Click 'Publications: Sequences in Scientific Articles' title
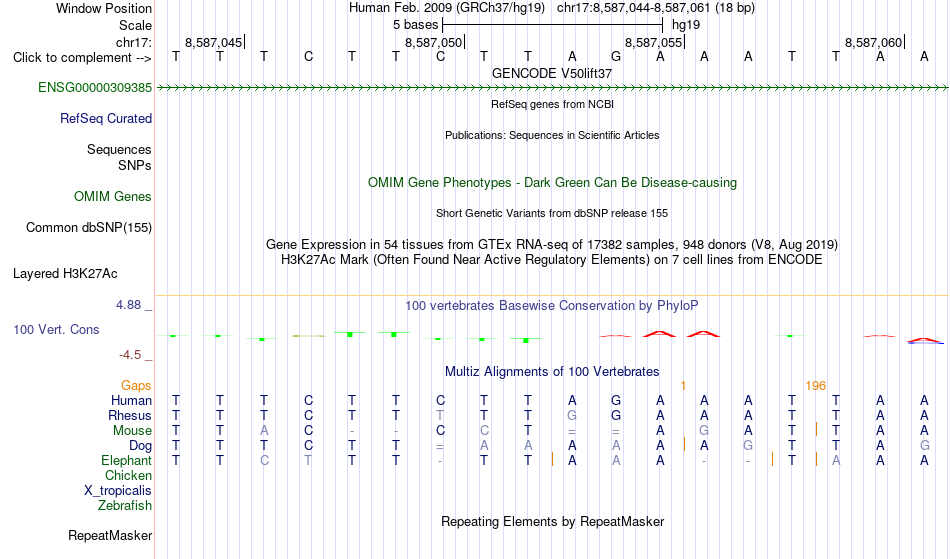The image size is (950, 559). click(552, 135)
